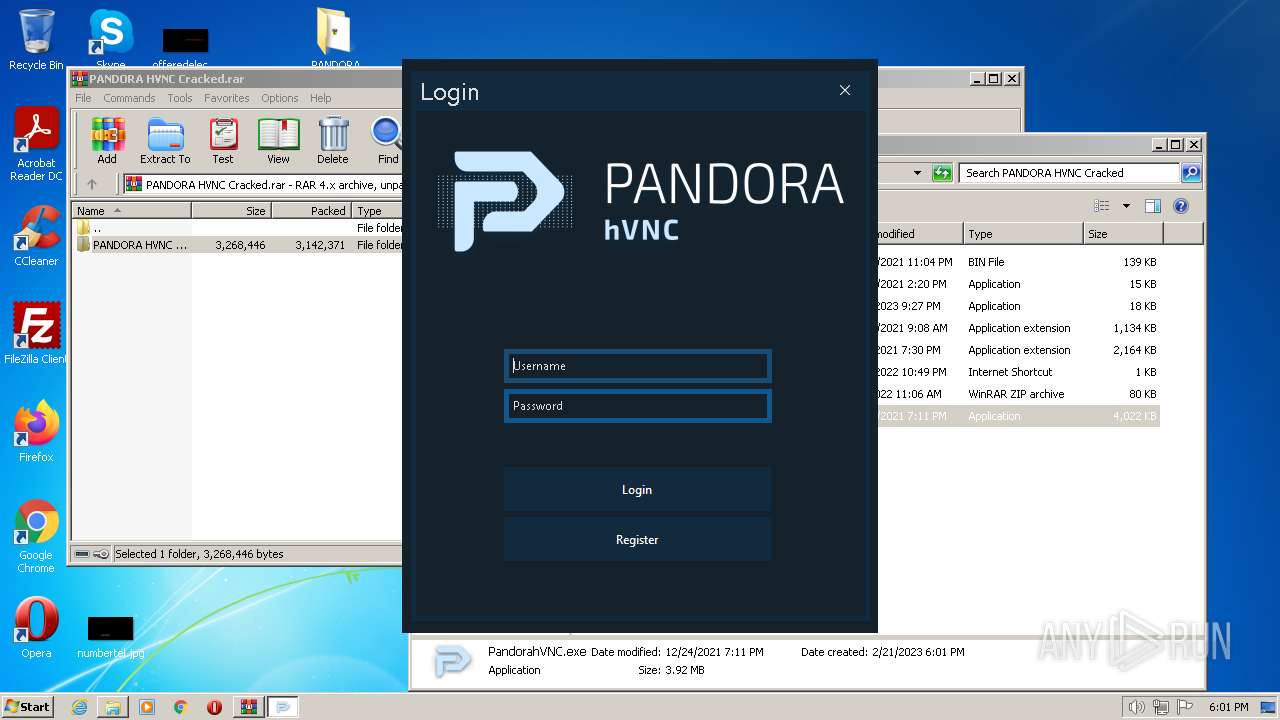Click the Extract To icon in WinRAR
The image size is (1280, 720).
(x=165, y=140)
